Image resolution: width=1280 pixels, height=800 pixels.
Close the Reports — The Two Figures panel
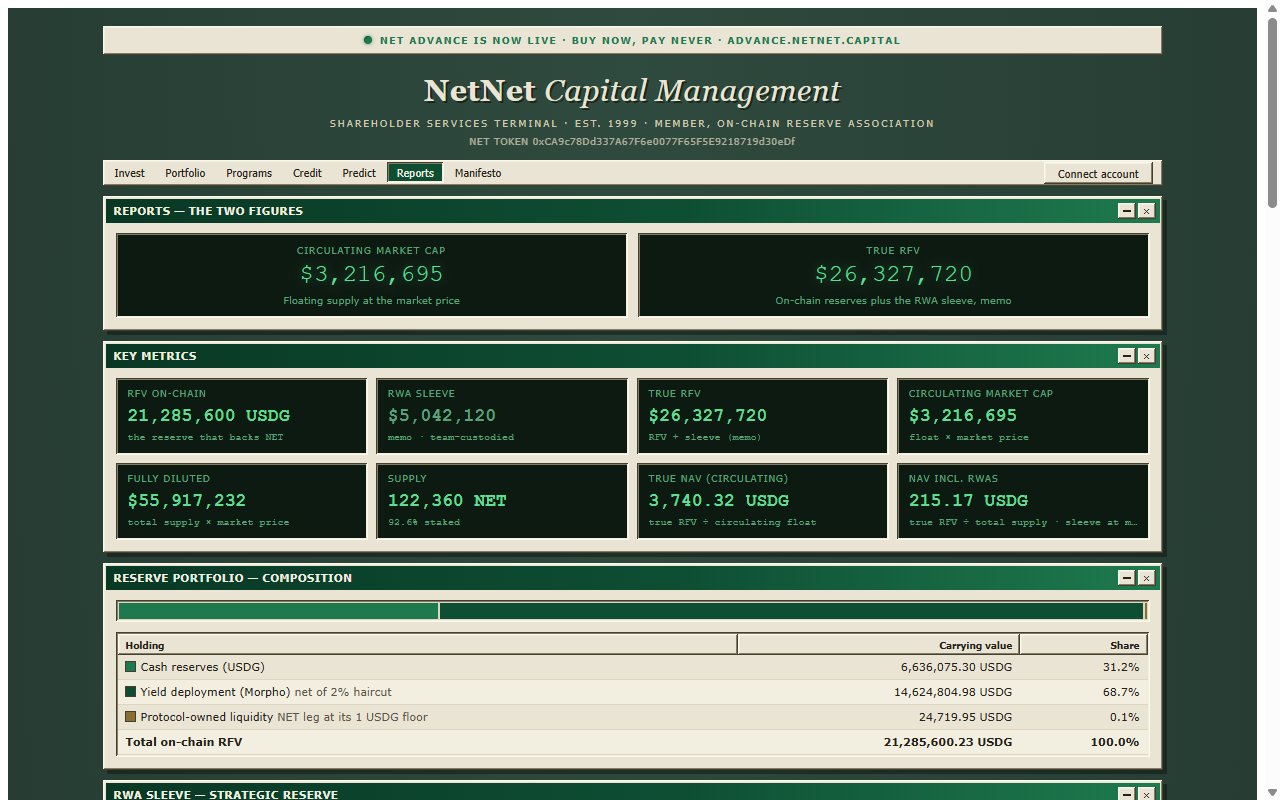(1146, 211)
